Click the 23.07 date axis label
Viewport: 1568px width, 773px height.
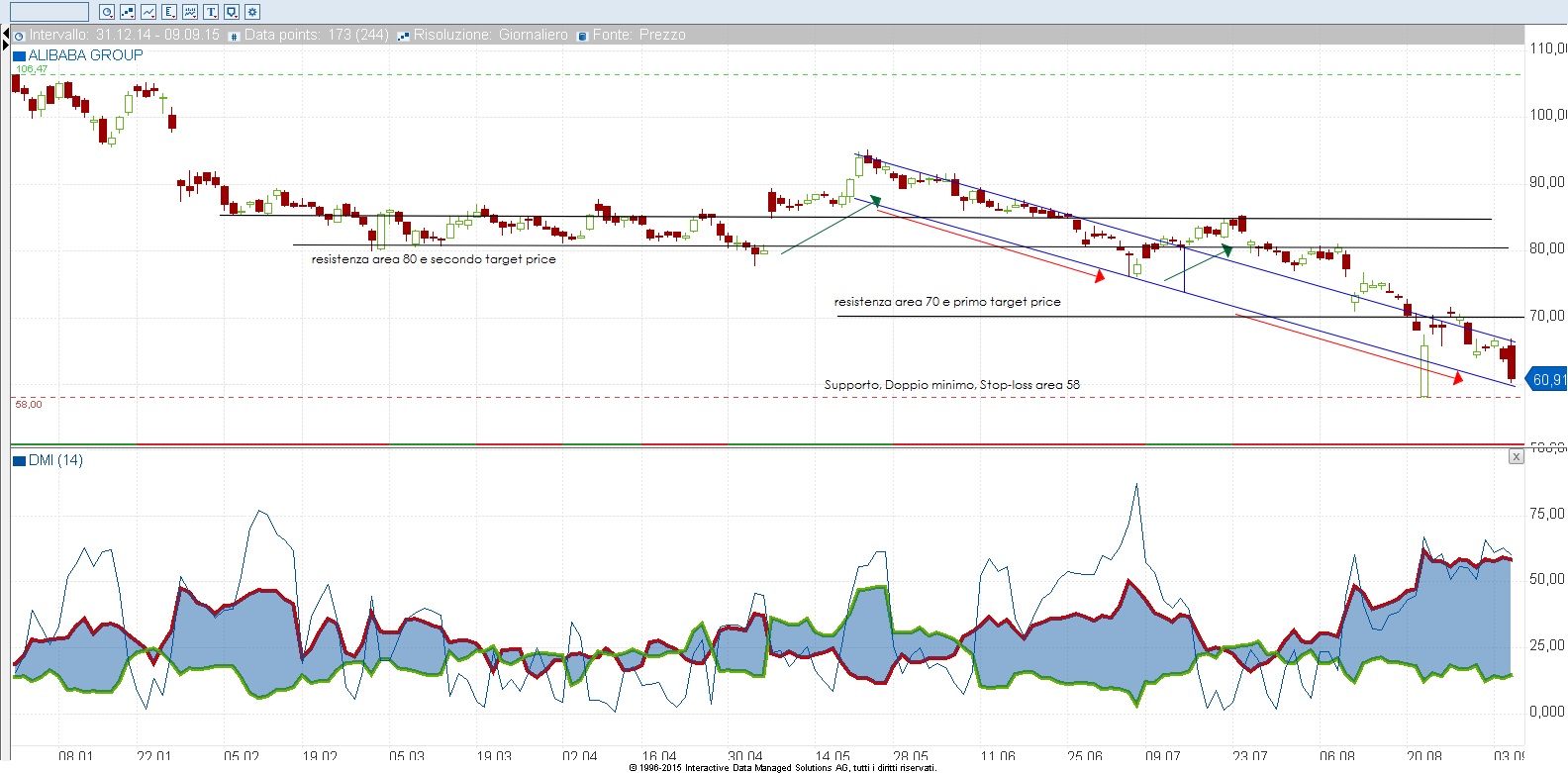point(1250,757)
